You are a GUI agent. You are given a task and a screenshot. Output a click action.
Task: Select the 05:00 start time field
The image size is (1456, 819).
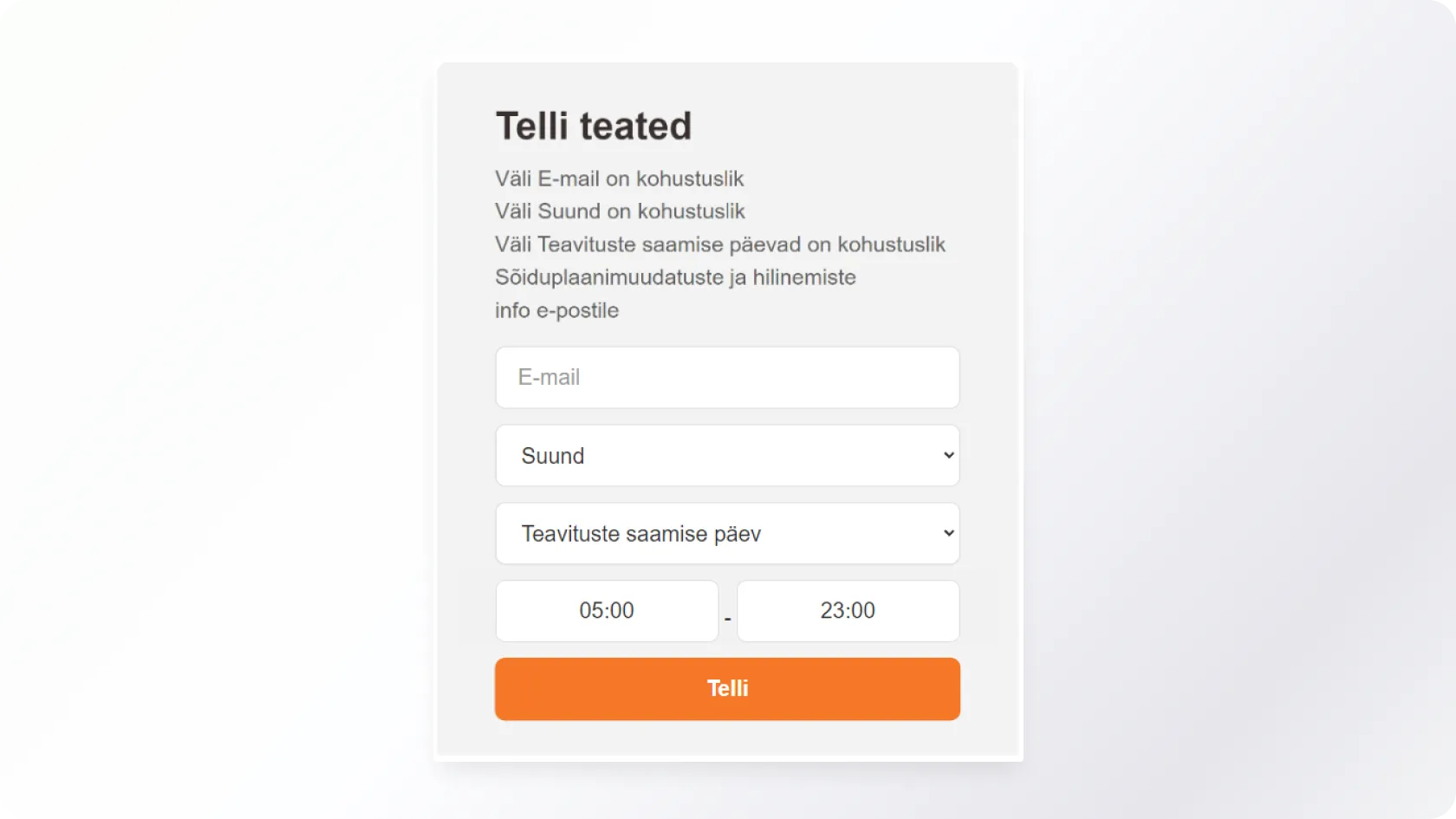tap(607, 611)
